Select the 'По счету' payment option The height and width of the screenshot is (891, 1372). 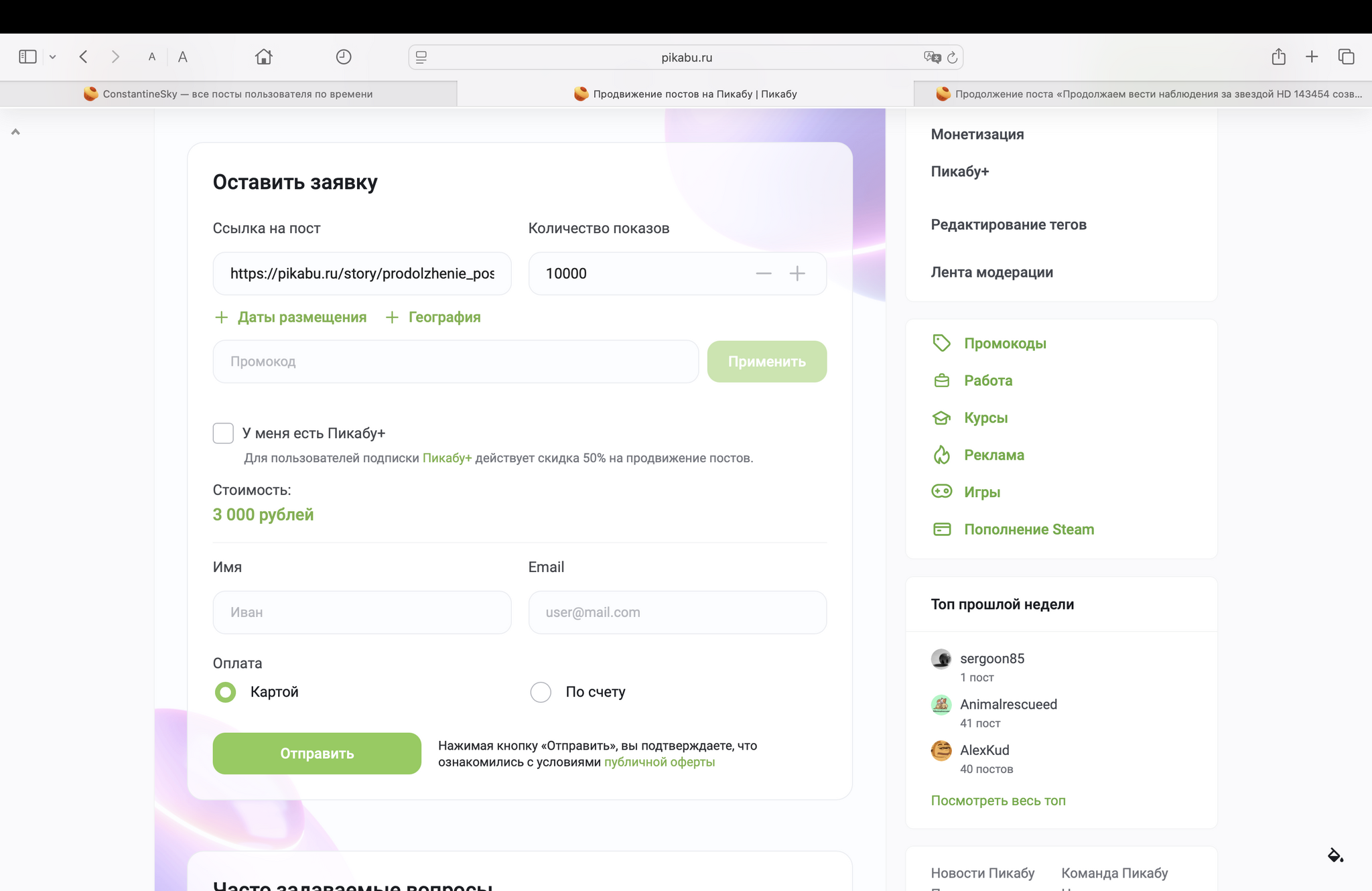(x=541, y=692)
